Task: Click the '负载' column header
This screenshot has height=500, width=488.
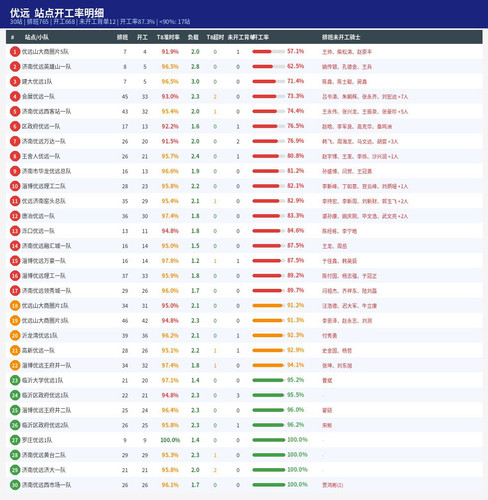Action: [x=193, y=37]
